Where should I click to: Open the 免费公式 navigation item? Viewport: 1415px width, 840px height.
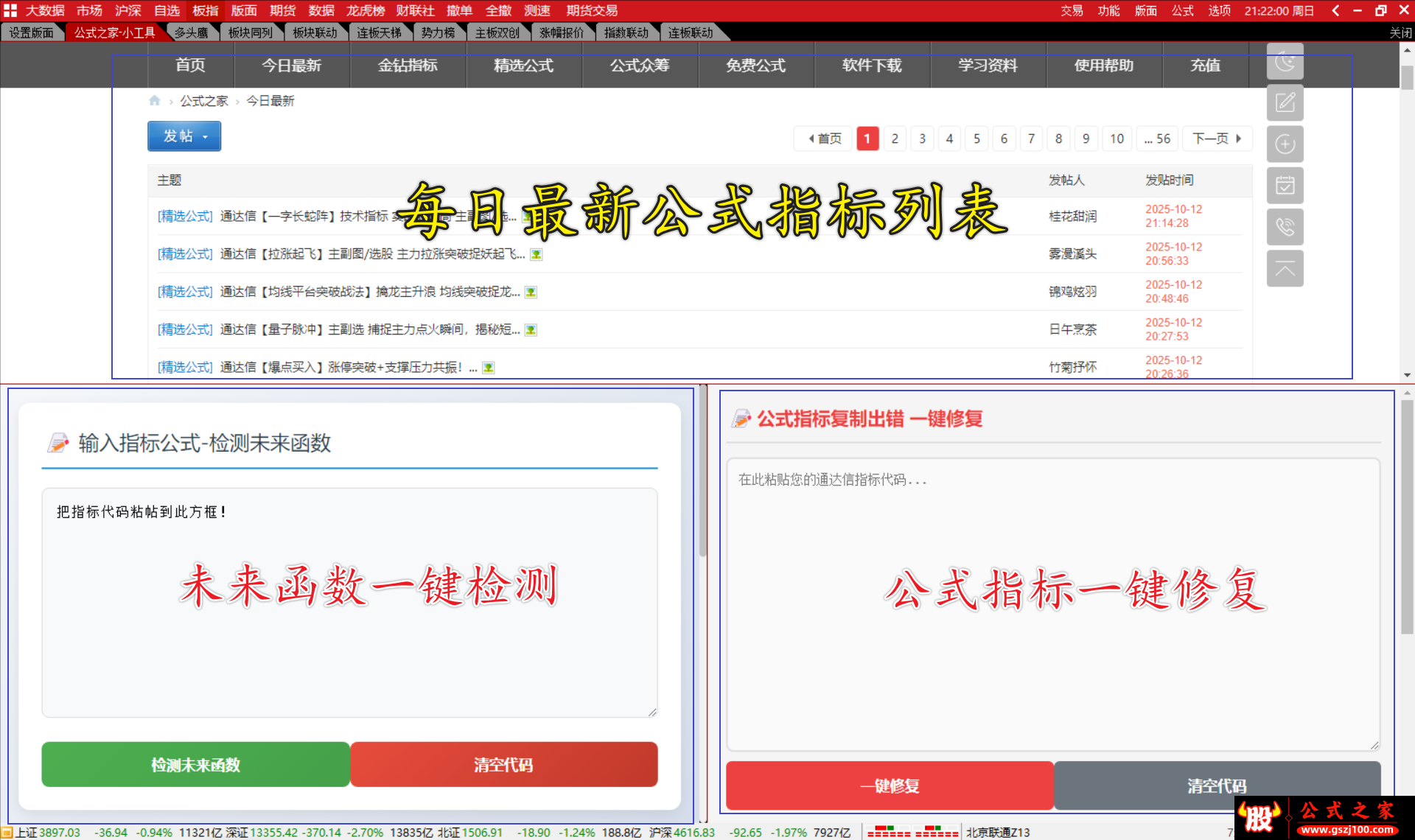point(755,66)
